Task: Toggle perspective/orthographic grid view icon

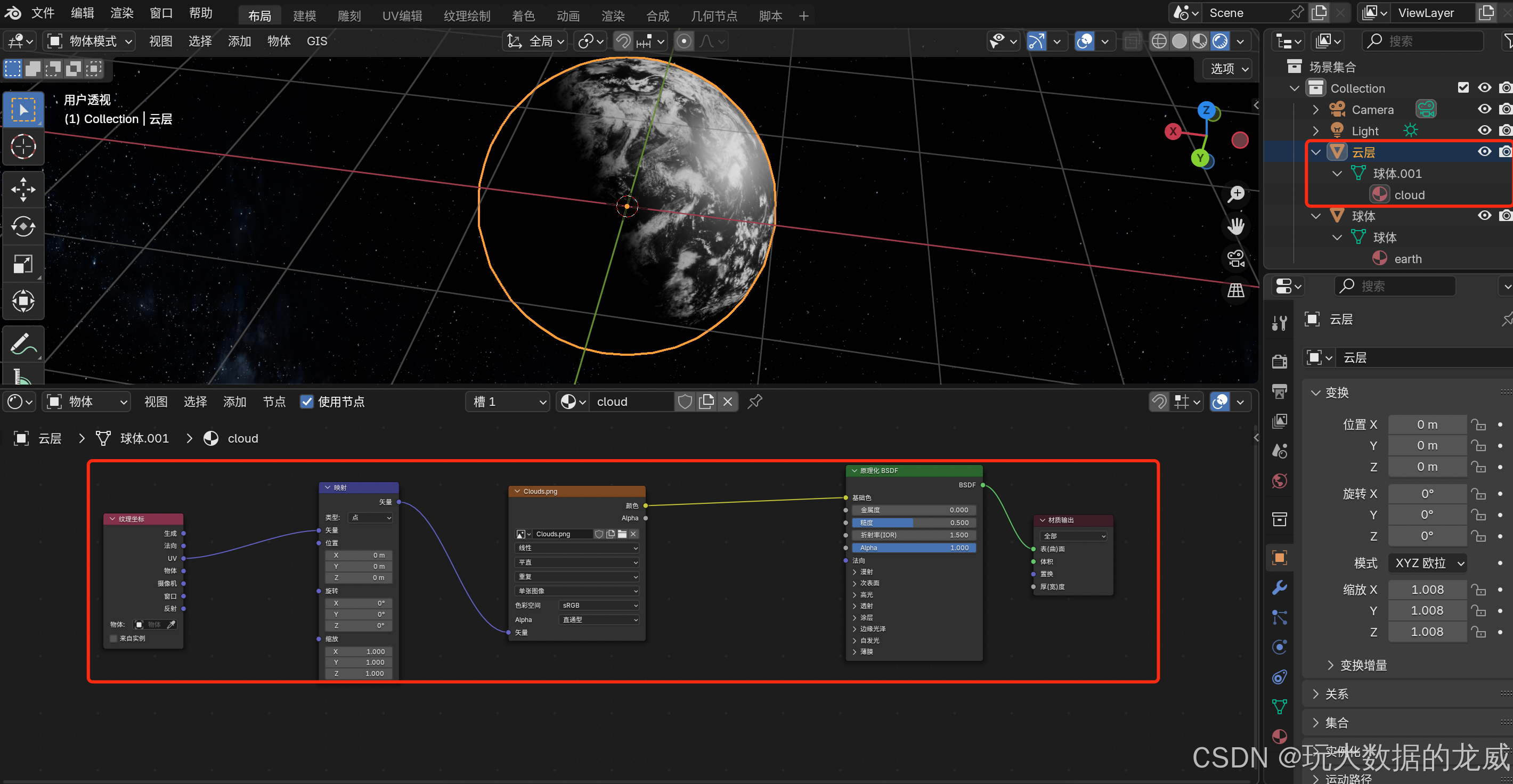Action: pos(1236,290)
